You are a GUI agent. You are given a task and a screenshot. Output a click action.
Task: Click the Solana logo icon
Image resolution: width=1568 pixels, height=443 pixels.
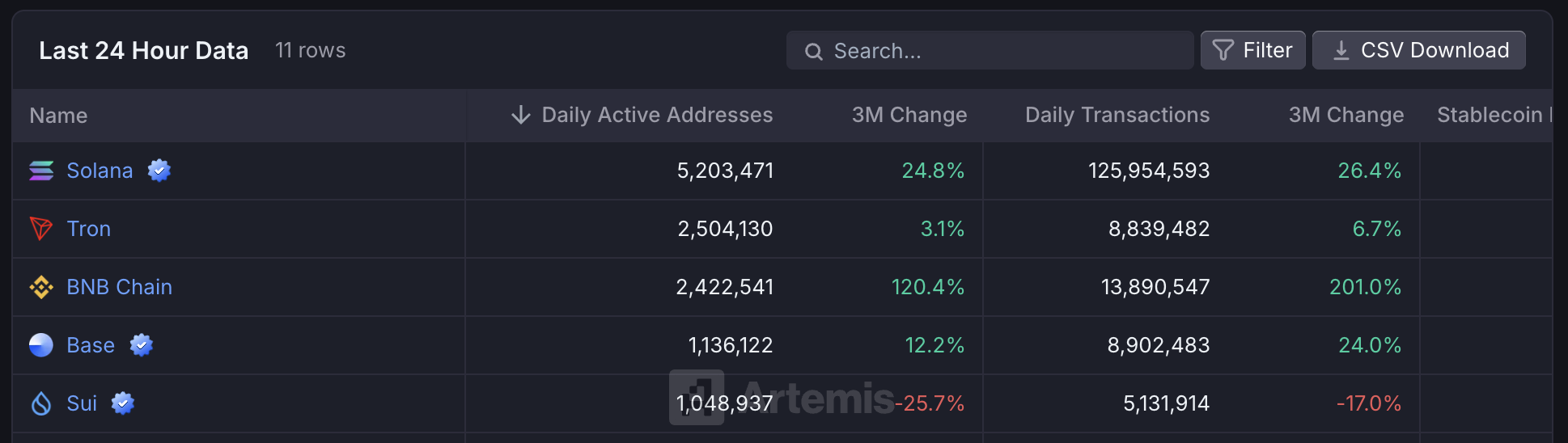(41, 171)
